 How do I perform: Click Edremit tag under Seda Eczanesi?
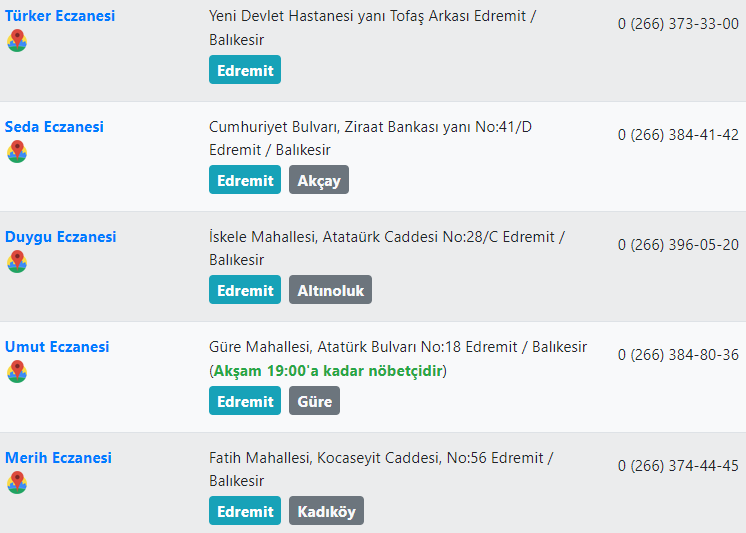245,180
